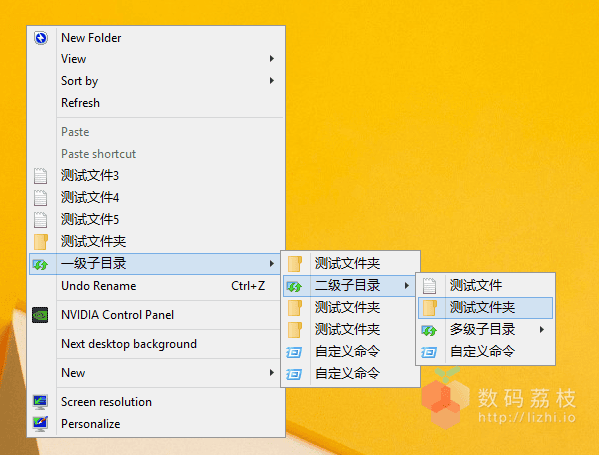Choose New Folder from the context menu
This screenshot has height=455, width=599.
coord(157,38)
